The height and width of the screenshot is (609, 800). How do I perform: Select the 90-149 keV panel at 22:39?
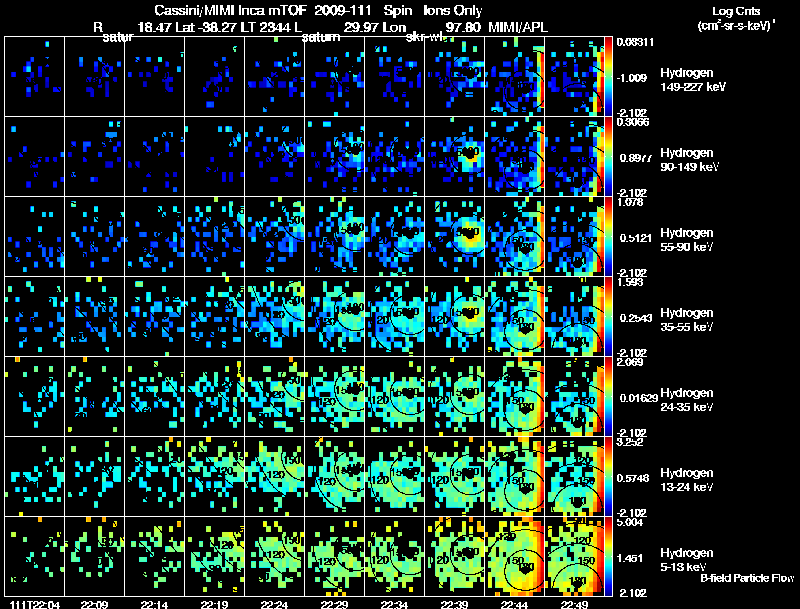pos(455,157)
